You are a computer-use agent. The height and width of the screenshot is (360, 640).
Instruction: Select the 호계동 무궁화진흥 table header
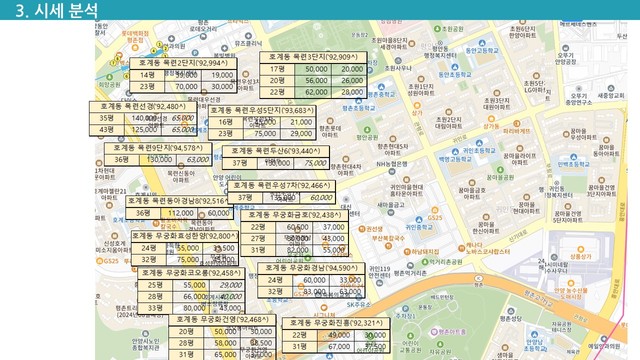click(336, 323)
